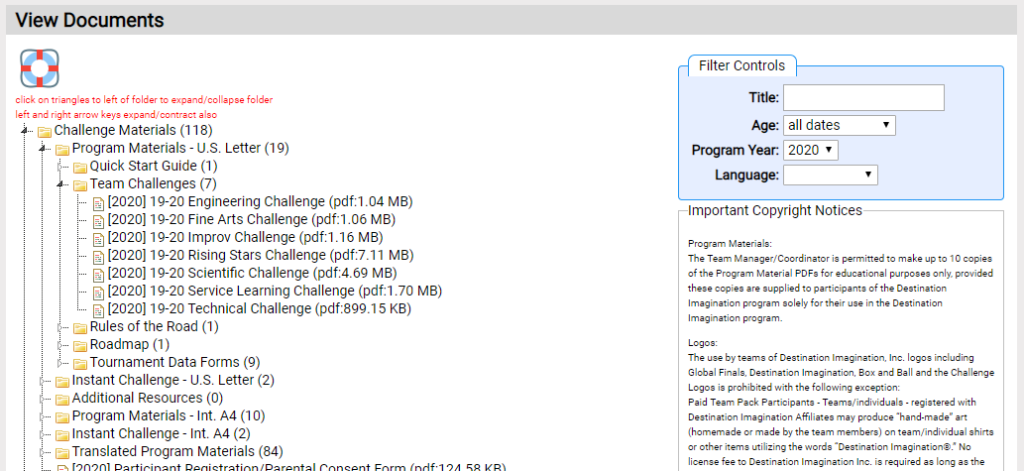Click the Rising Stars Challenge document icon
1024x471 pixels.
pos(98,256)
